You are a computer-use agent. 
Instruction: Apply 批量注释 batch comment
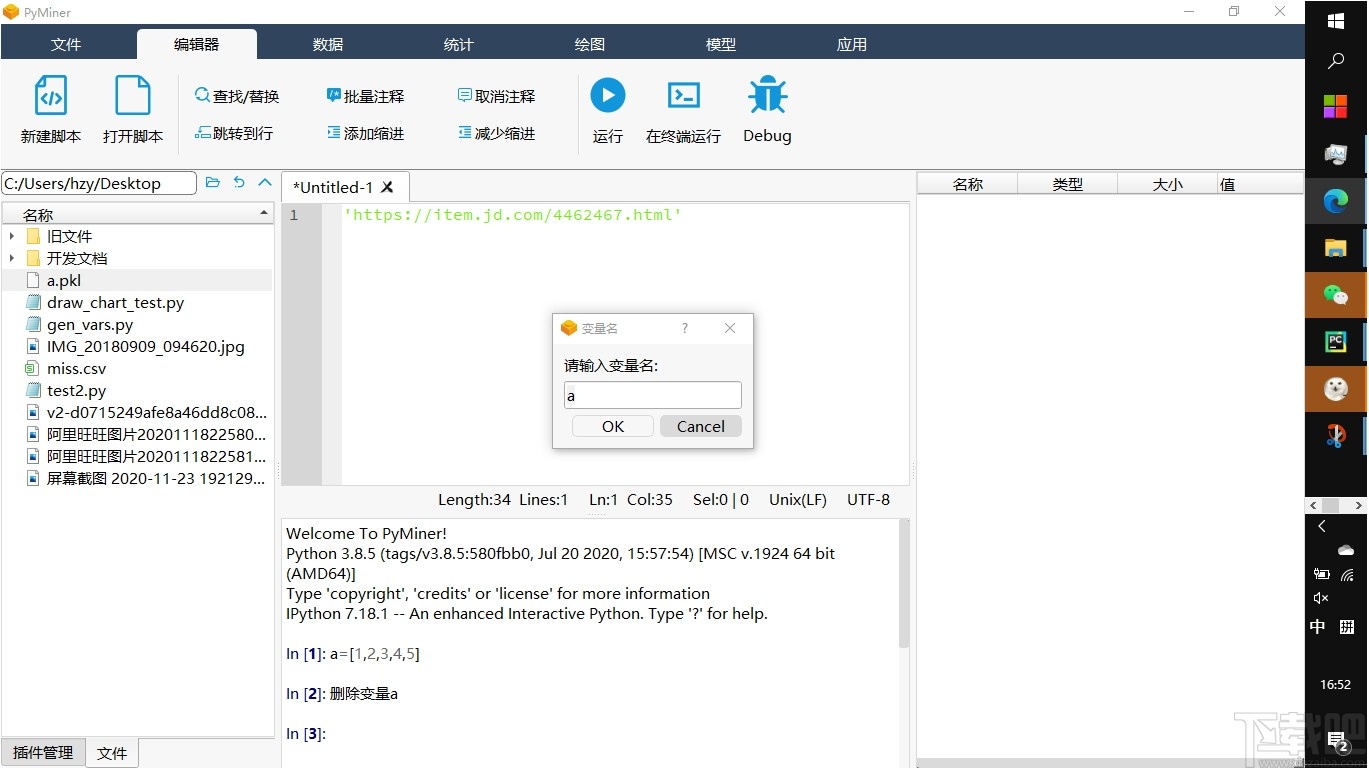(x=366, y=95)
